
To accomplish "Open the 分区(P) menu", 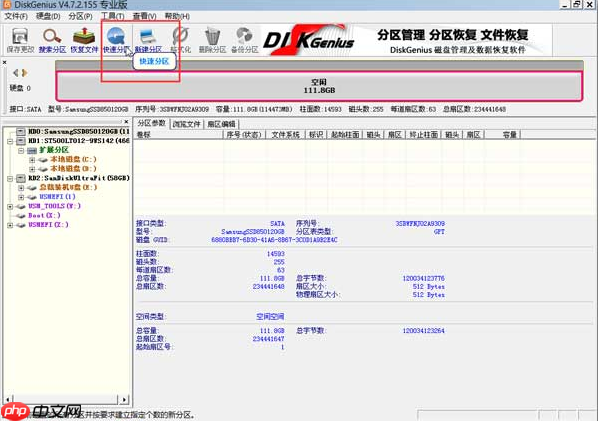I will click(x=80, y=16).
